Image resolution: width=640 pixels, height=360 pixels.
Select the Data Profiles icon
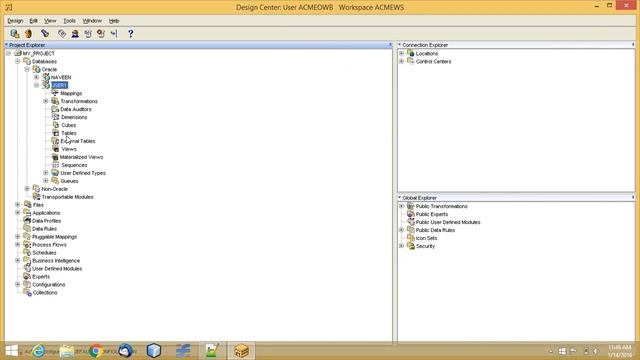[x=27, y=221]
